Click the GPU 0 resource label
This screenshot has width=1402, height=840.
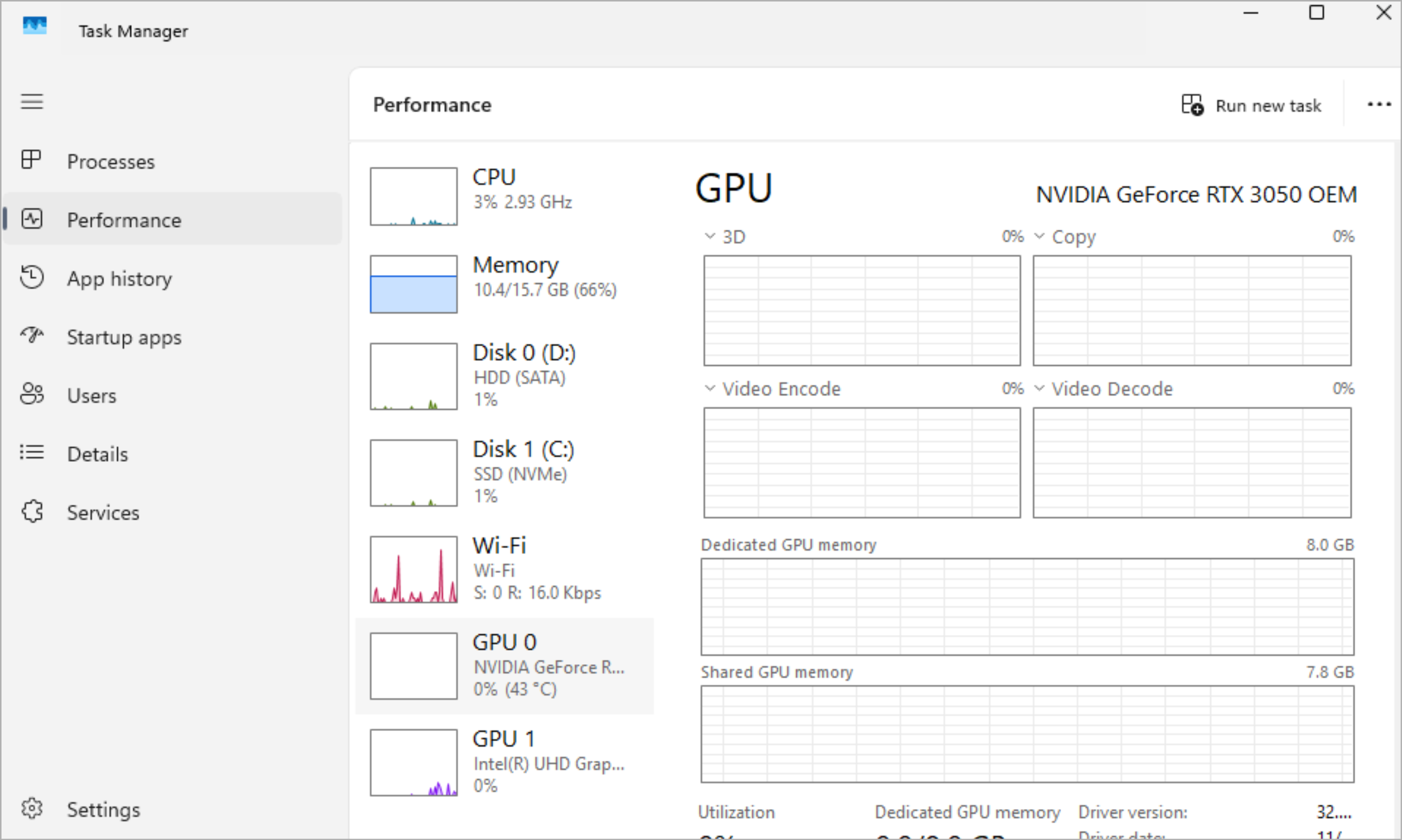tap(505, 642)
